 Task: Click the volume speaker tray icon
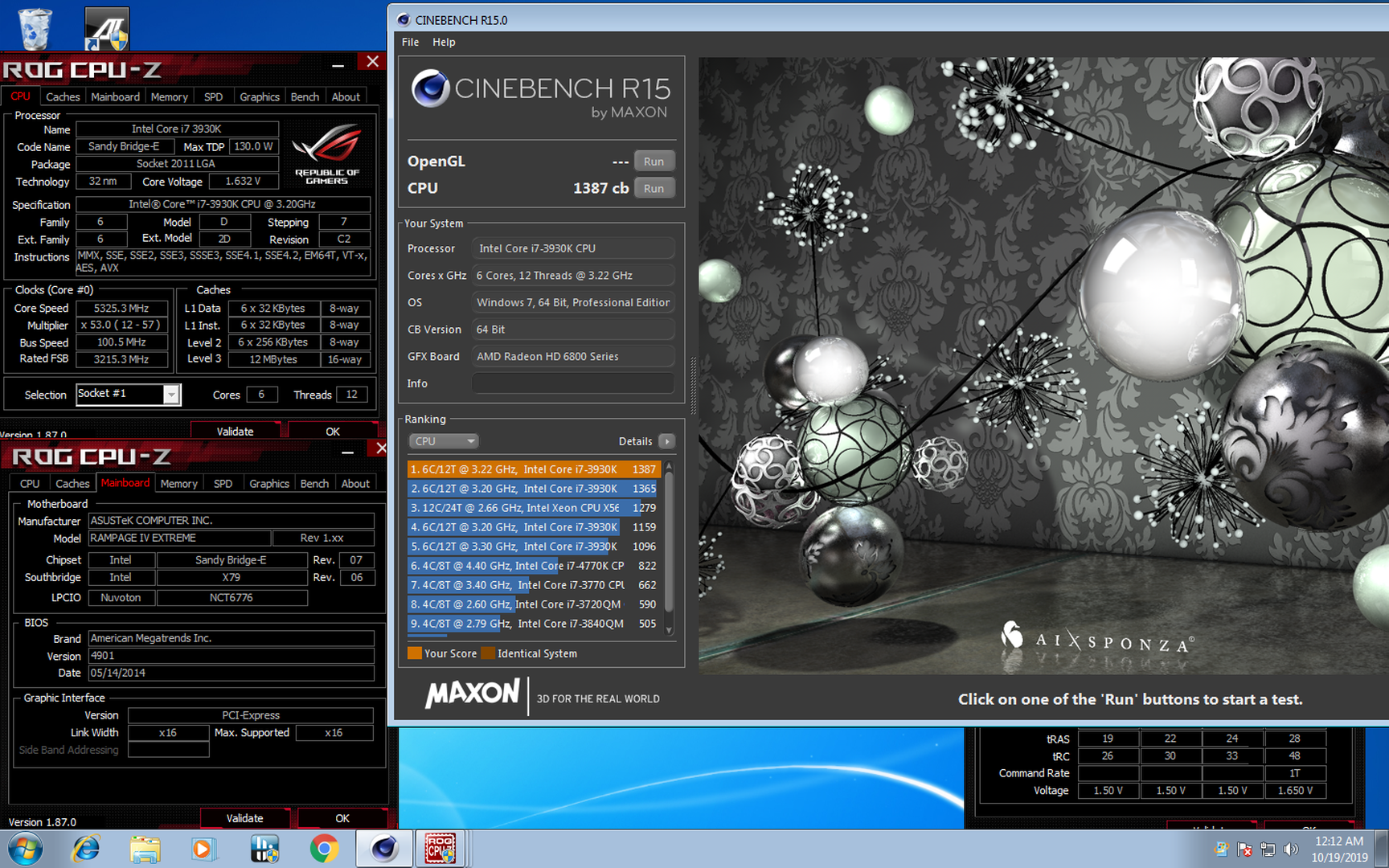[1291, 850]
